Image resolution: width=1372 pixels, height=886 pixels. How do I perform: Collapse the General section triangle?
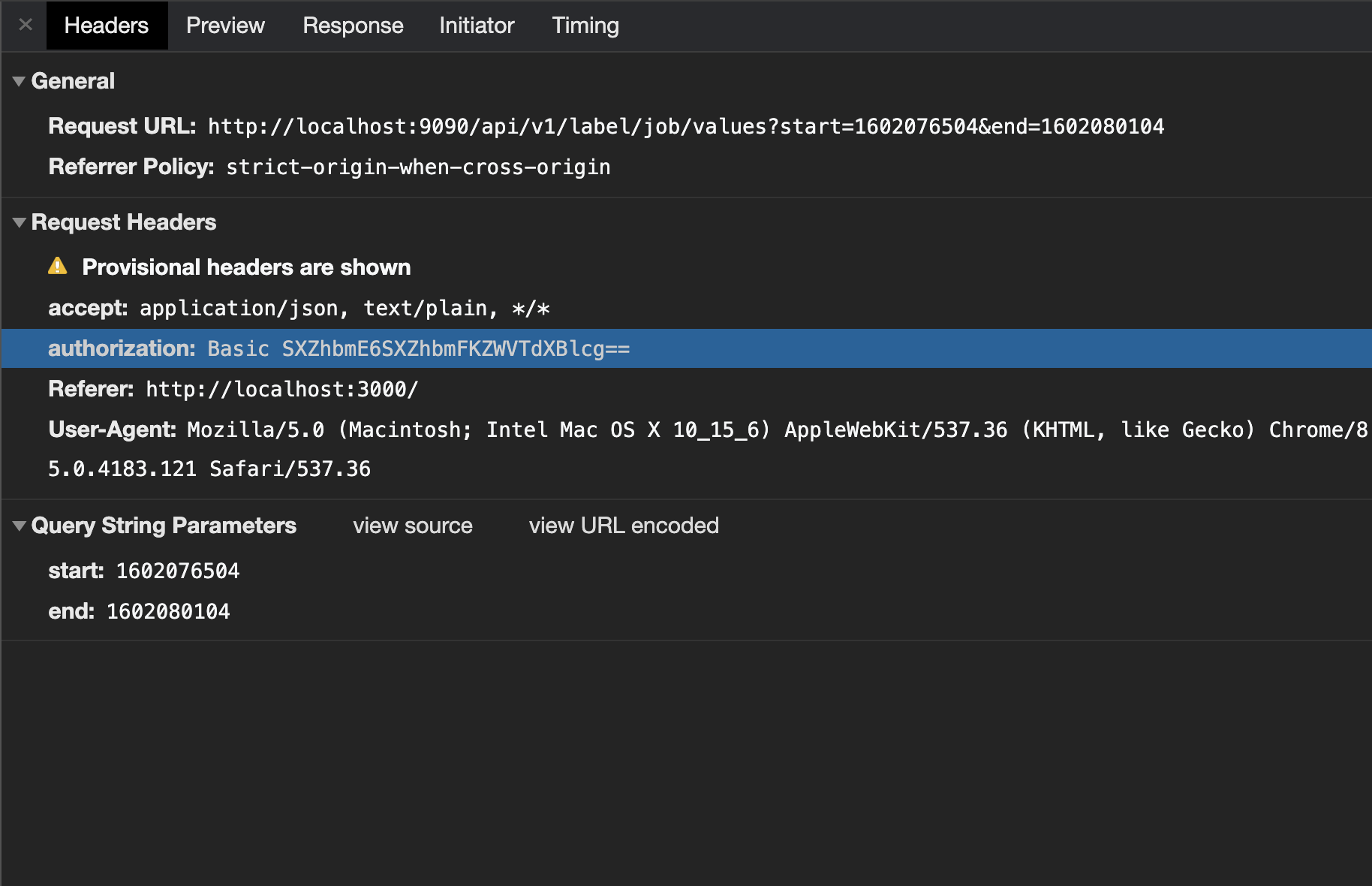(20, 81)
